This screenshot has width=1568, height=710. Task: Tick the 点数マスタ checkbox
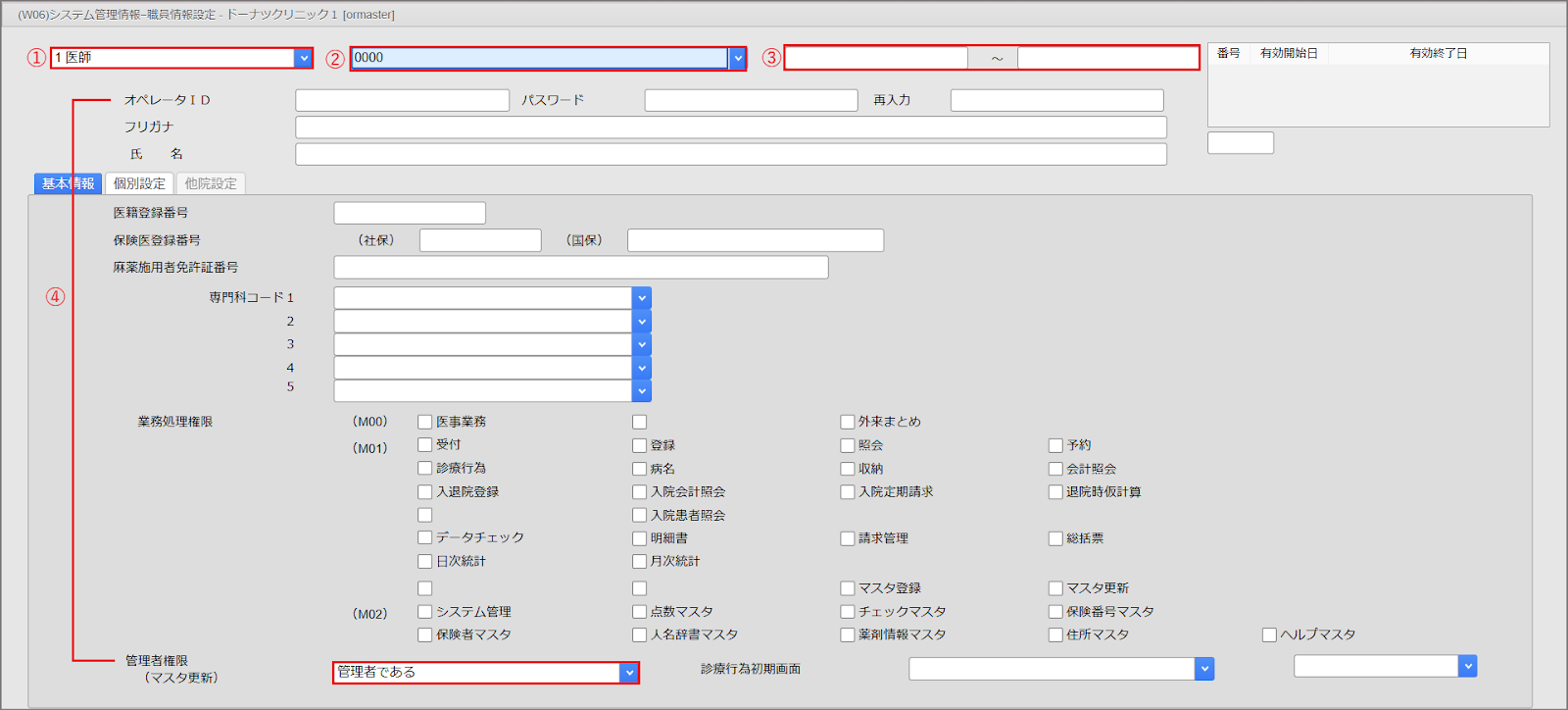coord(640,612)
